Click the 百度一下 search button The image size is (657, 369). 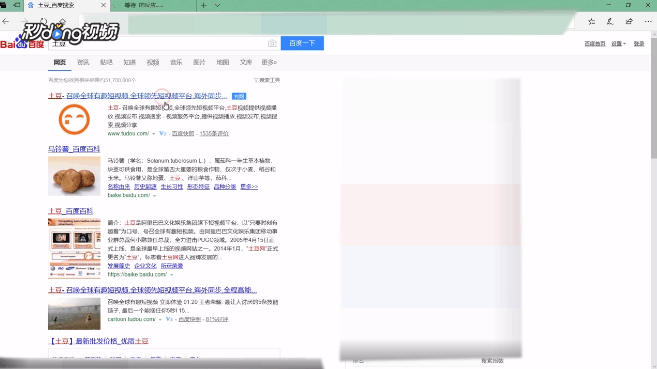click(x=302, y=43)
